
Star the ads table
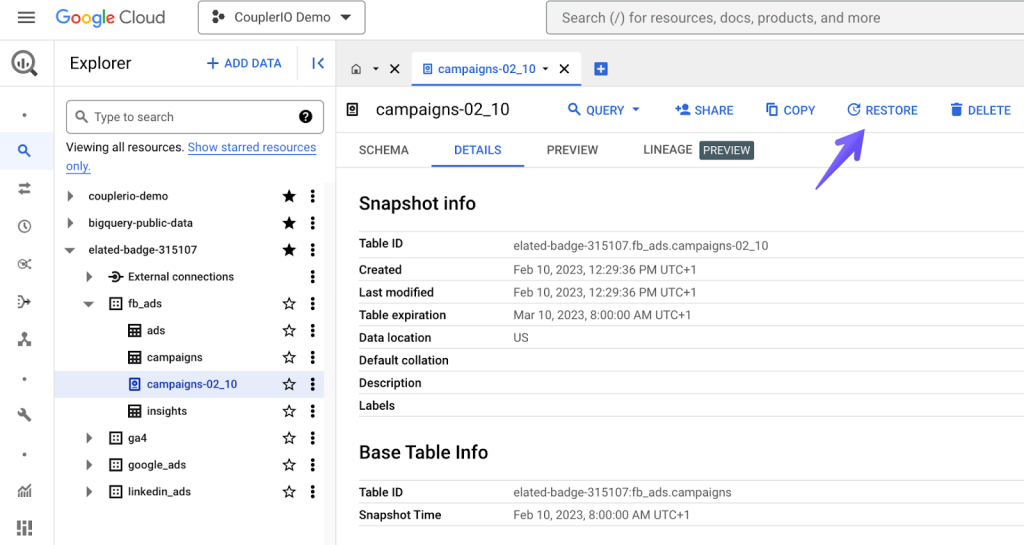[289, 330]
